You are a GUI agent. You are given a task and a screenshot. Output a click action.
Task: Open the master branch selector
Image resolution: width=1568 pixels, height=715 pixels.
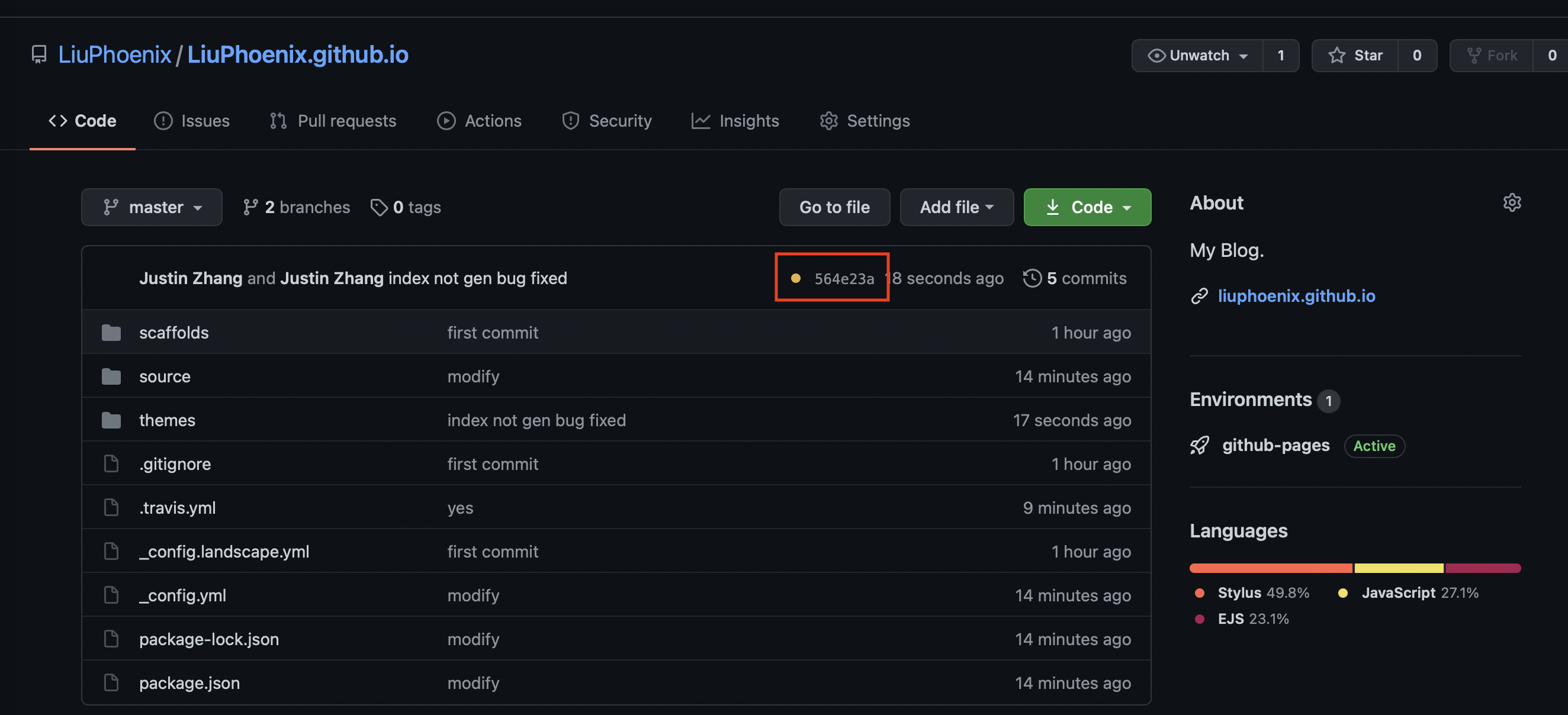coord(152,208)
